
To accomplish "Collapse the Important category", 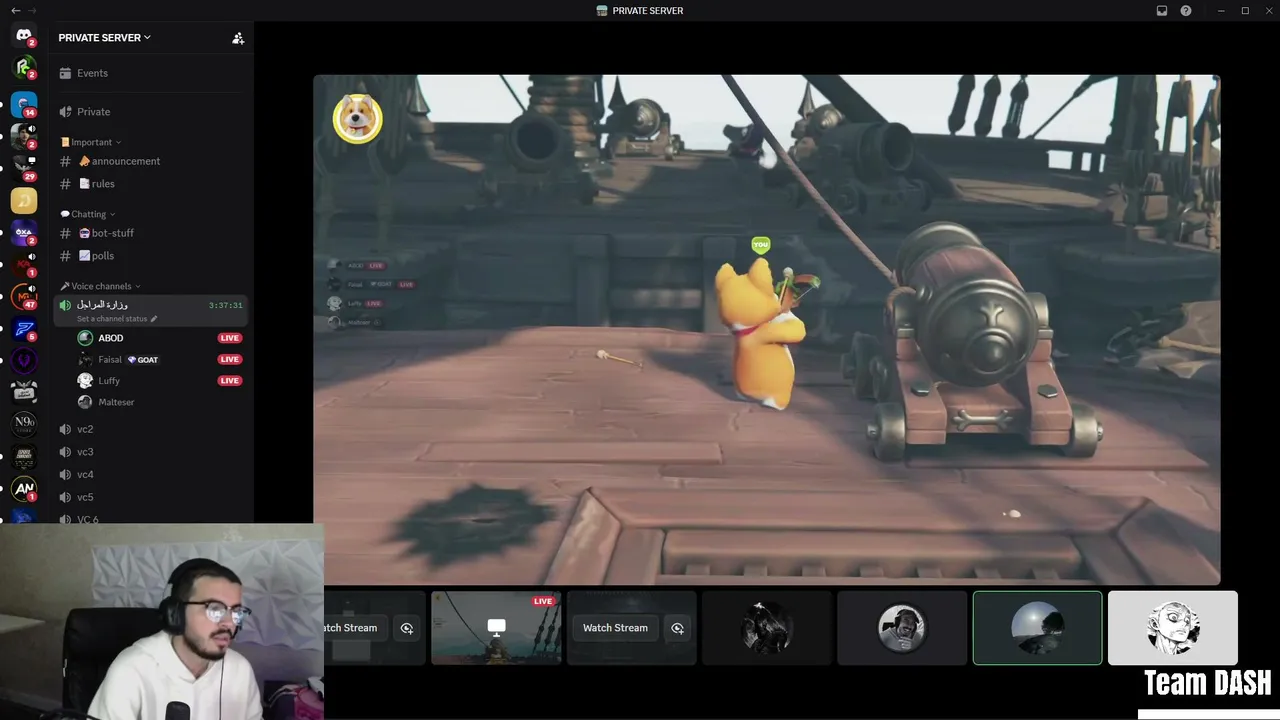I will (91, 142).
